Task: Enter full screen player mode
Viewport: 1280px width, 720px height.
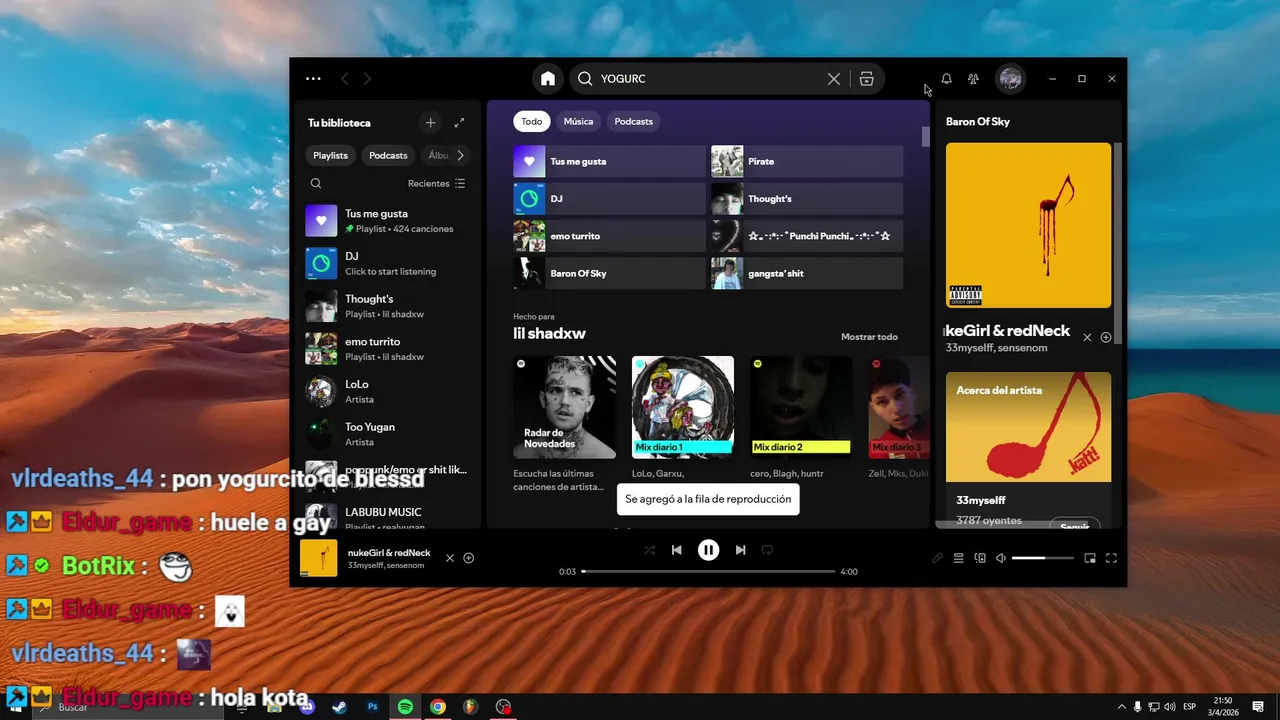Action: [1111, 558]
